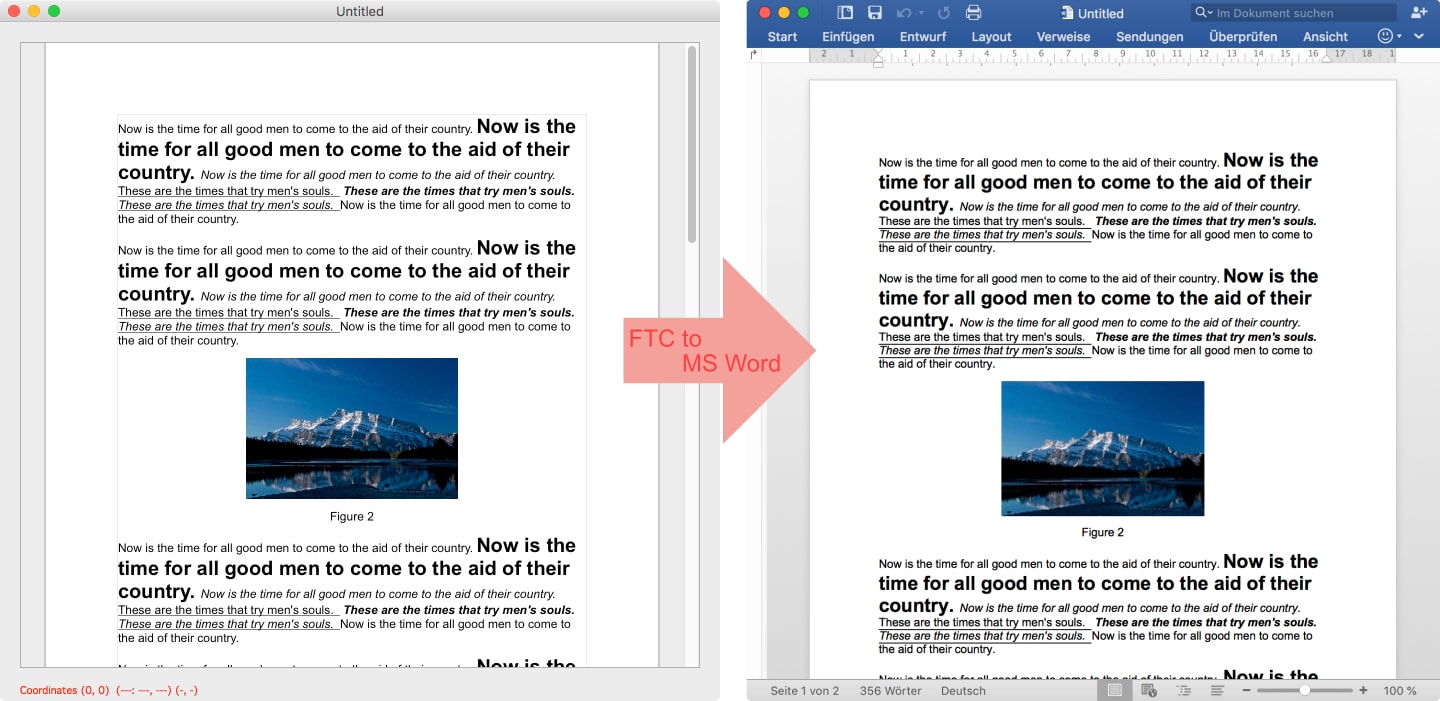
Task: Save the Word document with the disk icon
Action: click(875, 13)
